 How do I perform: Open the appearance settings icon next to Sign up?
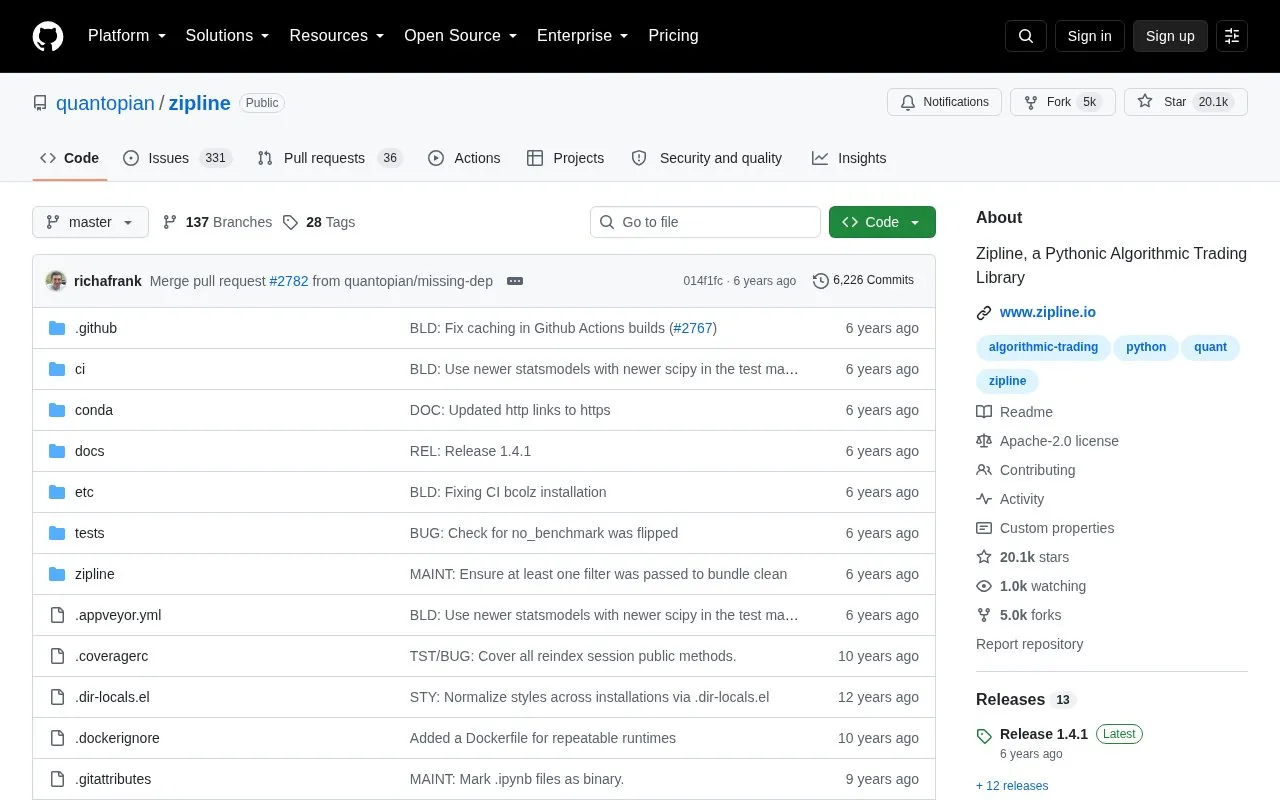(x=1232, y=36)
